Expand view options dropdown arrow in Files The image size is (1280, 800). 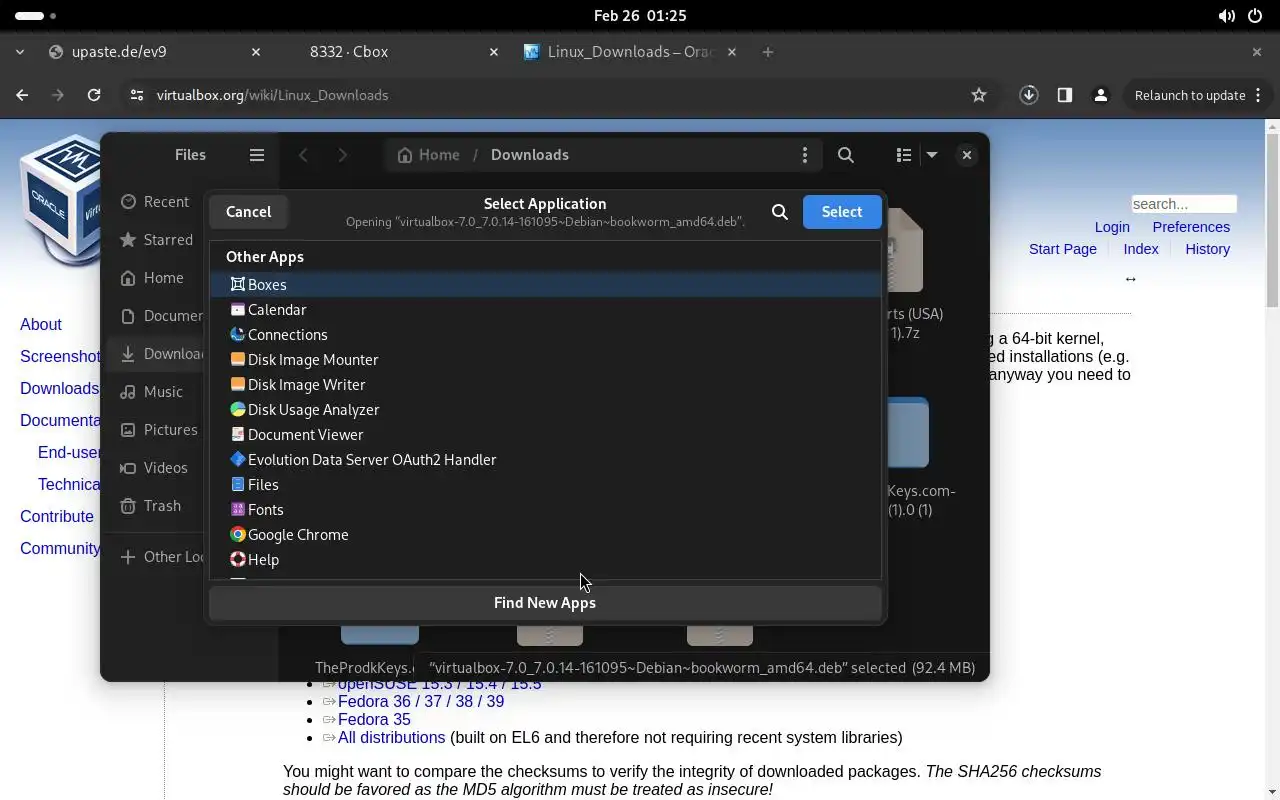(x=932, y=155)
